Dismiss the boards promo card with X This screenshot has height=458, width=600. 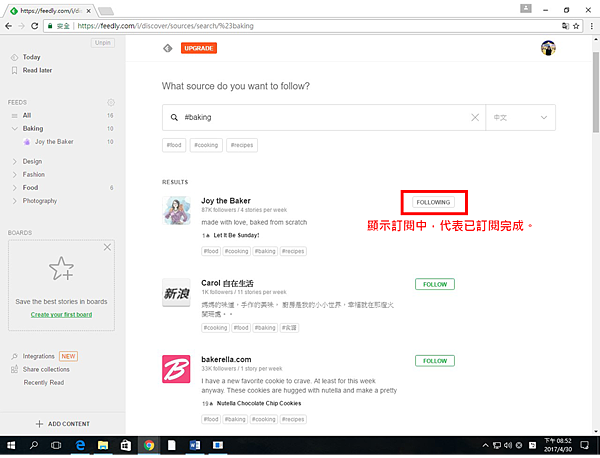click(107, 247)
